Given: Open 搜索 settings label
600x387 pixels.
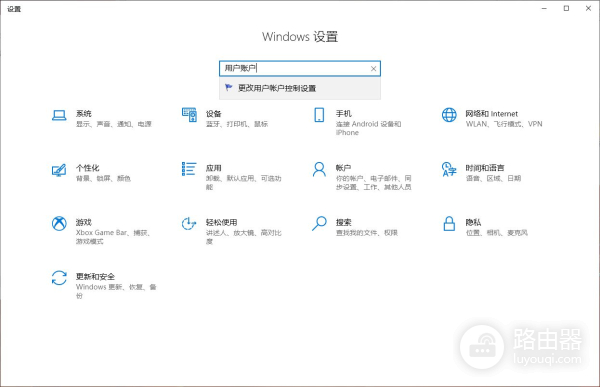Looking at the screenshot, I should tap(344, 222).
